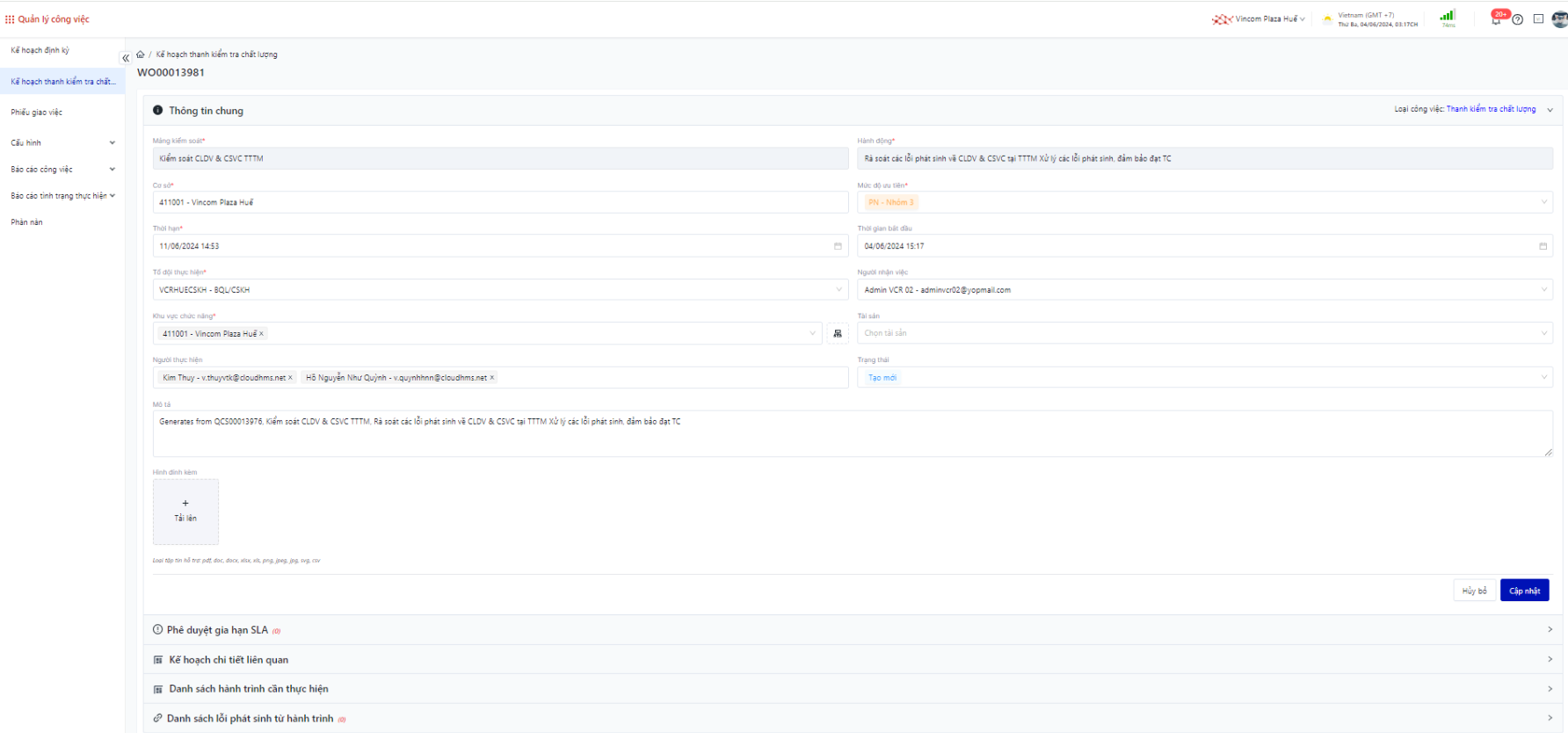1568x733 pixels.
Task: Collapse the left sidebar with double-chevron icon
Action: point(125,58)
